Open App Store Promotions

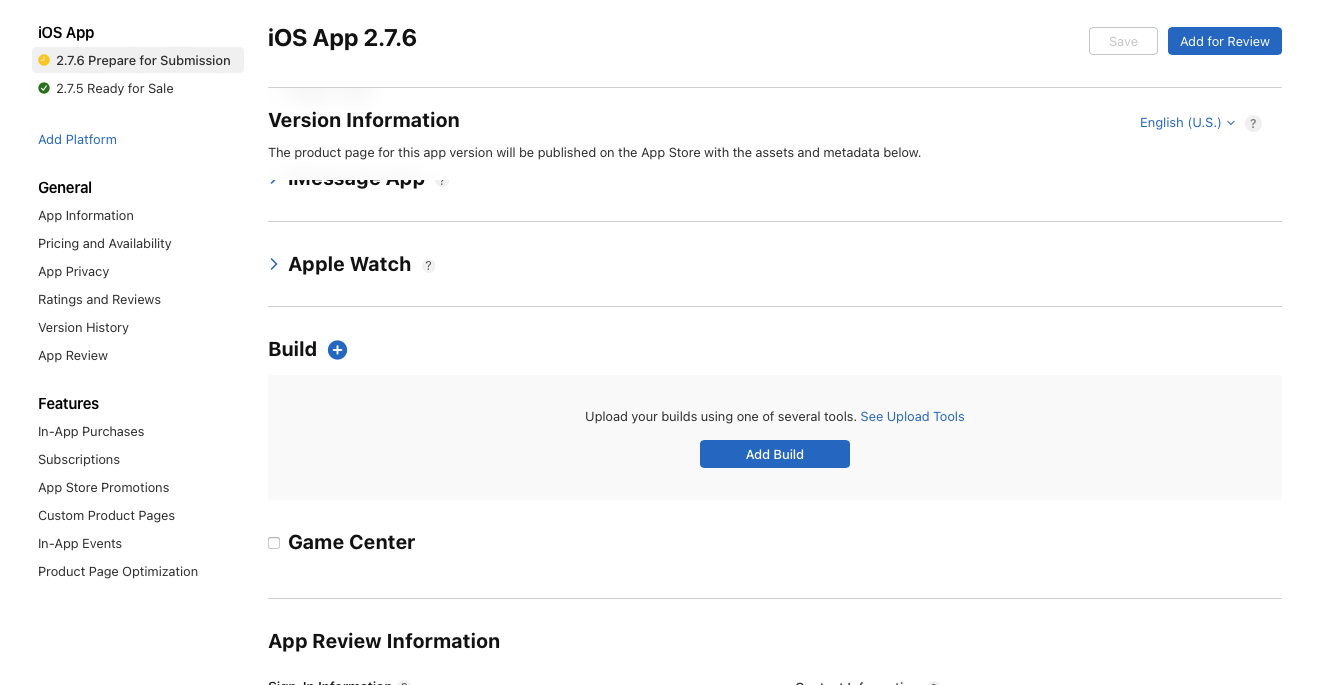point(104,488)
